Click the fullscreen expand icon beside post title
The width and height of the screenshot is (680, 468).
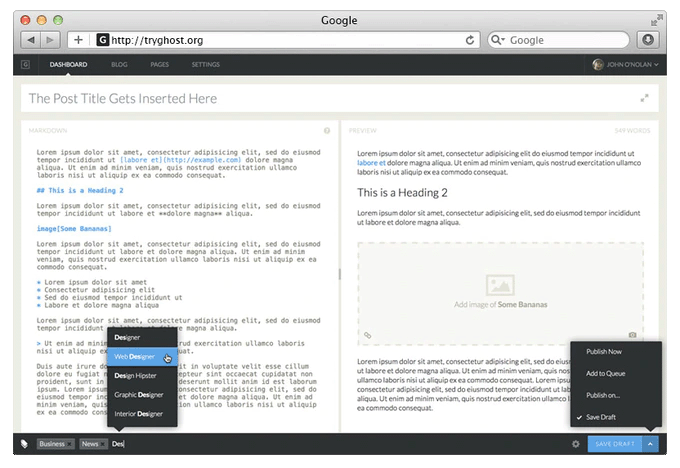click(645, 98)
